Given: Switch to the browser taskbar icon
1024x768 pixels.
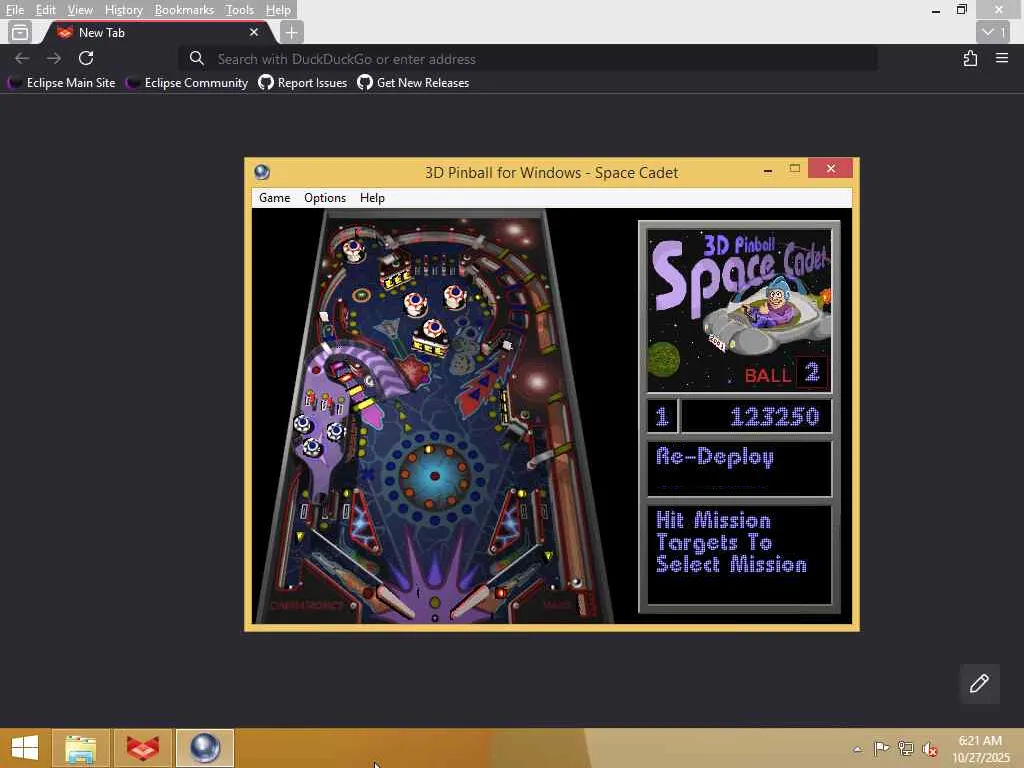Looking at the screenshot, I should tap(143, 748).
